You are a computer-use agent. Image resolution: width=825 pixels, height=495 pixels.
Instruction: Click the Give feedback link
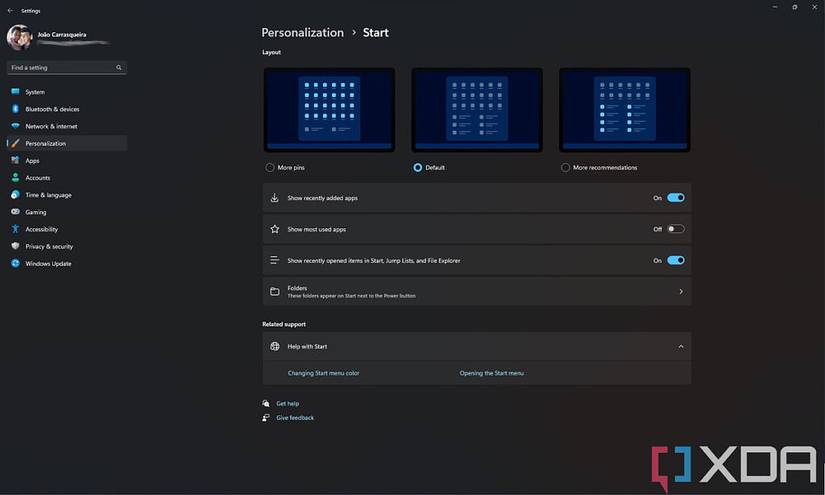pos(295,418)
